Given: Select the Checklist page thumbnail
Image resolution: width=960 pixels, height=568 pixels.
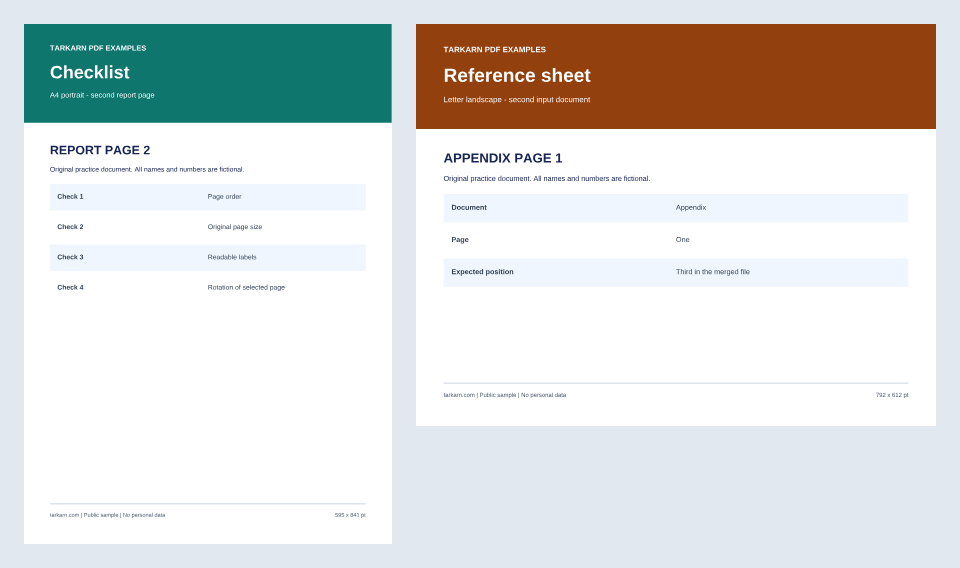Looking at the screenshot, I should coord(208,284).
